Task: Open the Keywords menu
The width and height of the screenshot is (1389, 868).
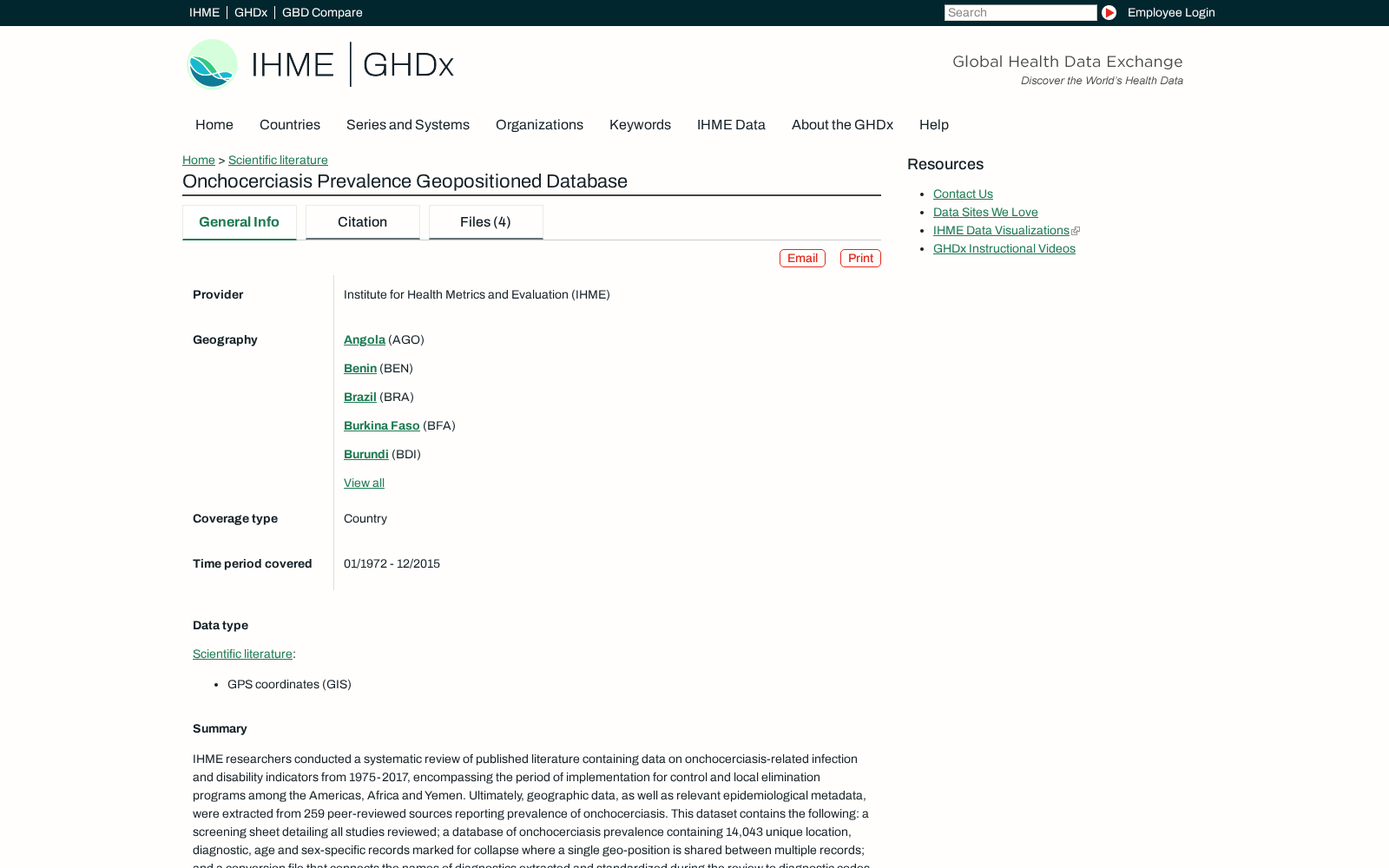Action: point(640,125)
